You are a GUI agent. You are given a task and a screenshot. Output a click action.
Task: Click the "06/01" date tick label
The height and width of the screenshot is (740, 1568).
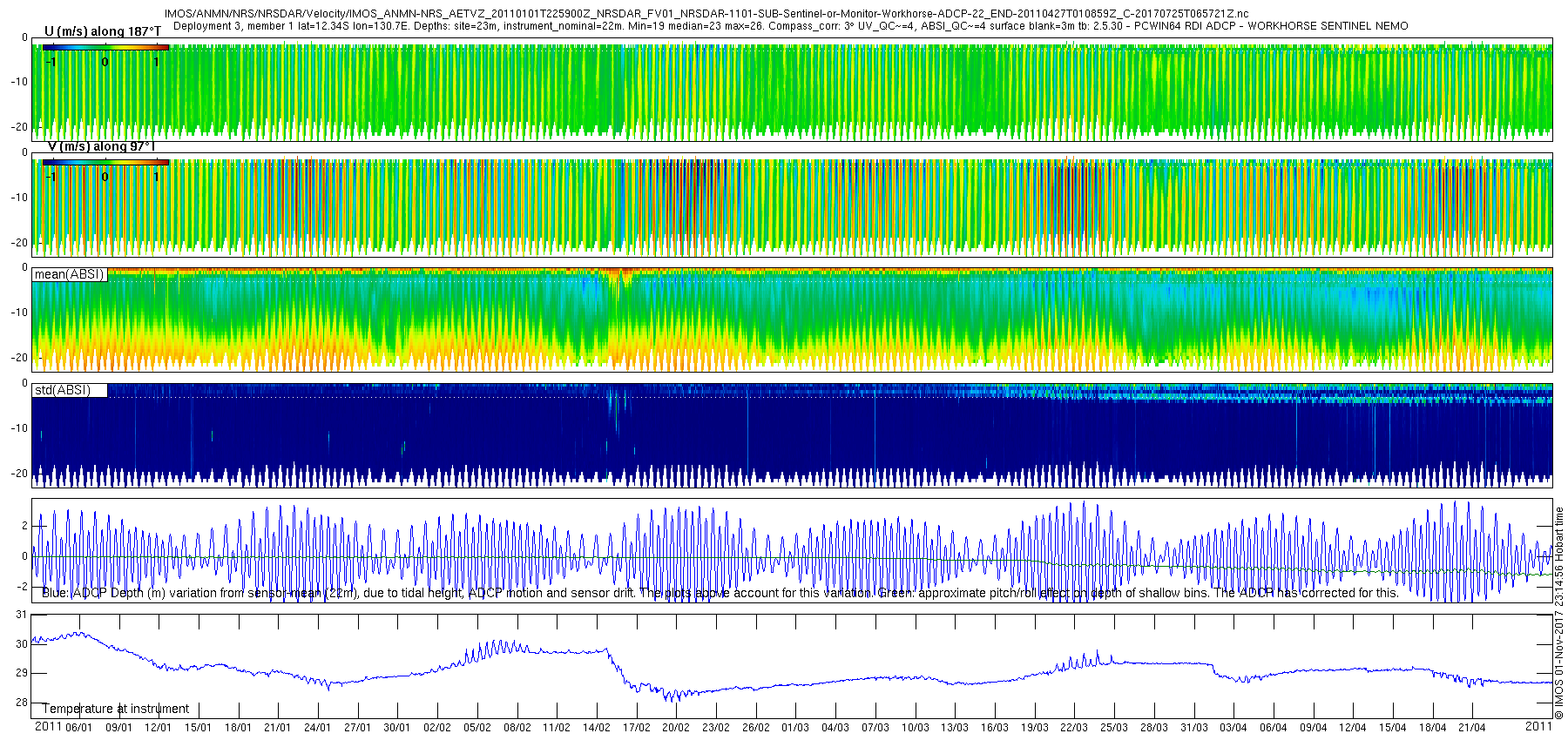click(x=78, y=728)
